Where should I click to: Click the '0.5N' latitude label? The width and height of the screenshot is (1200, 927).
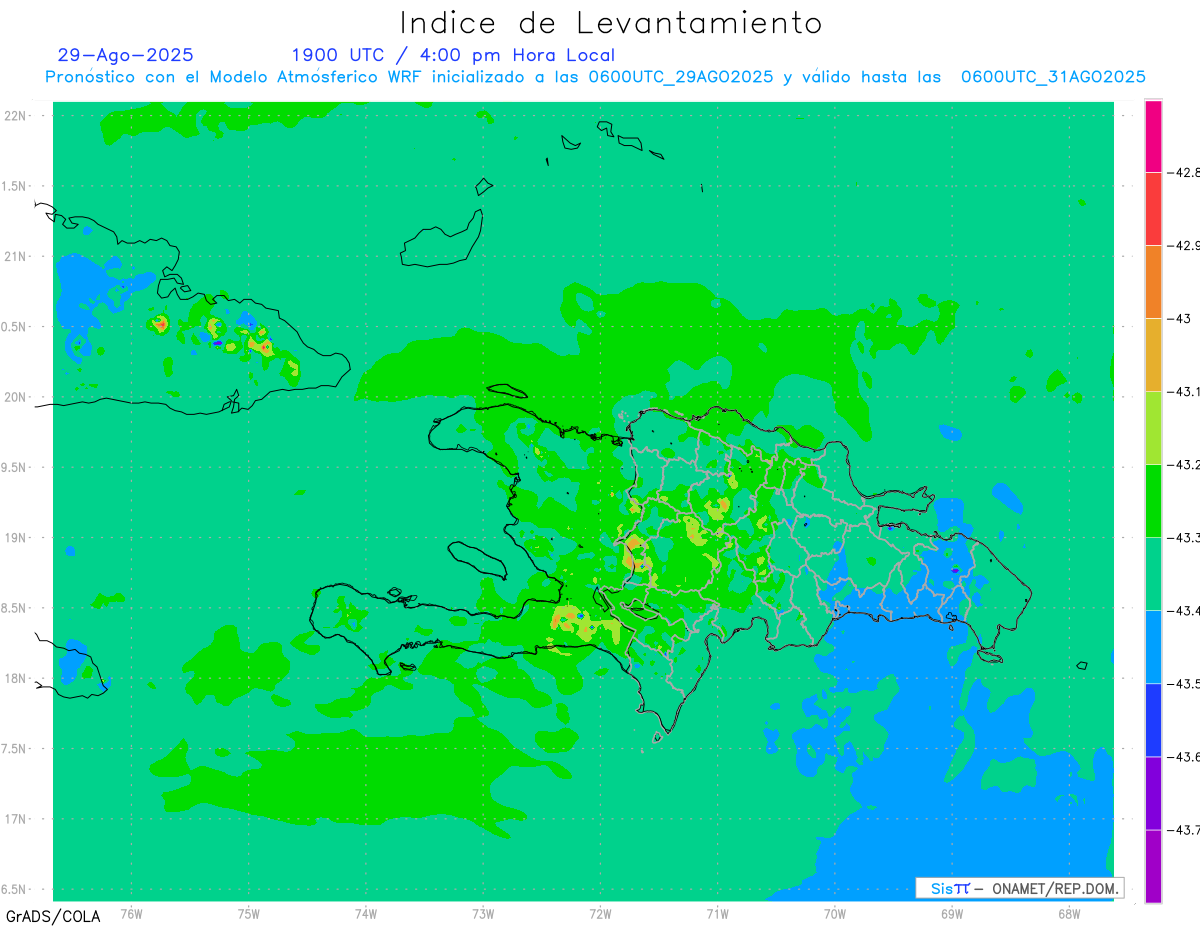(15, 327)
